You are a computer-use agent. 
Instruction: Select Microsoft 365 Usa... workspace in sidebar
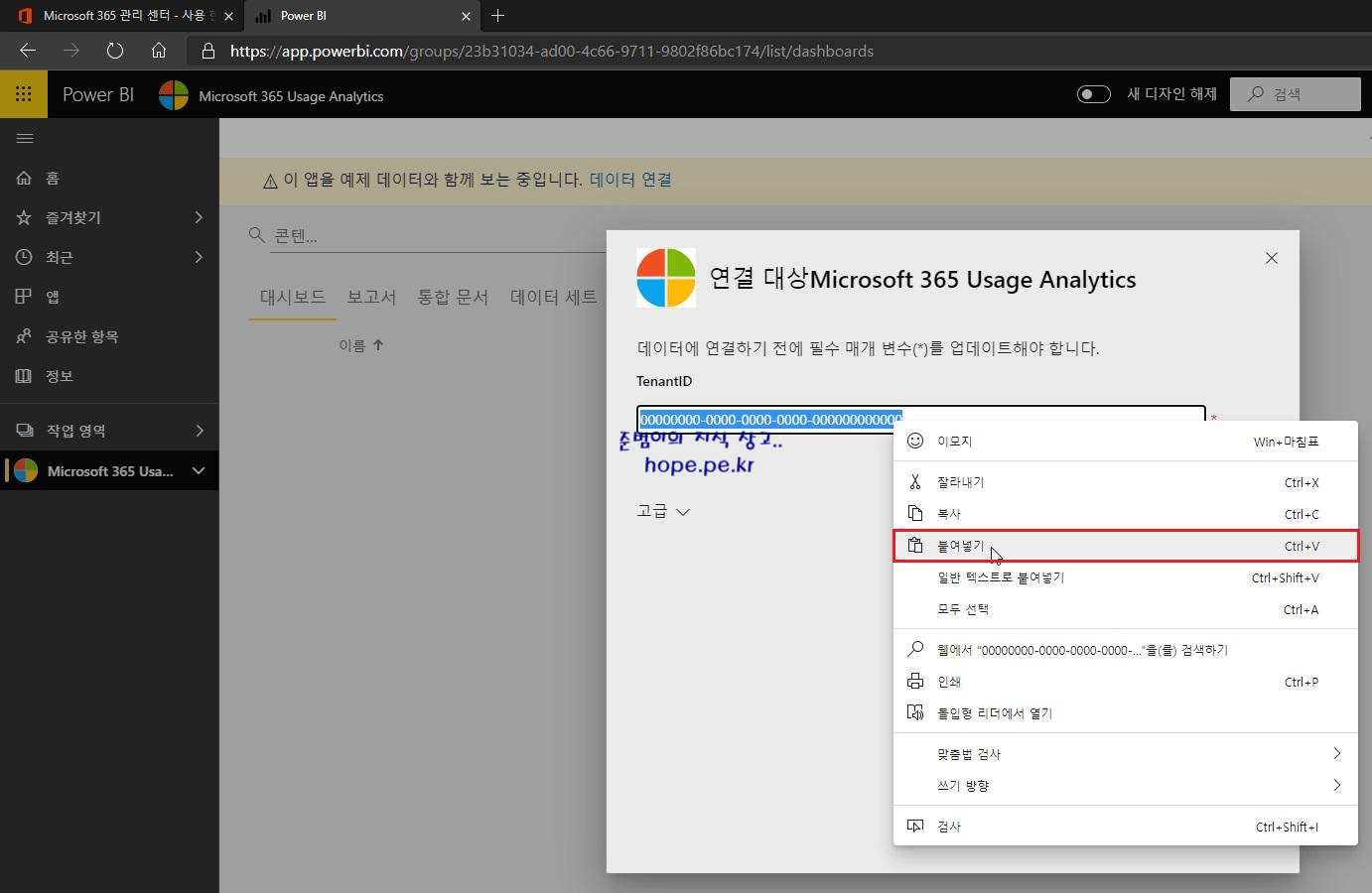[109, 470]
